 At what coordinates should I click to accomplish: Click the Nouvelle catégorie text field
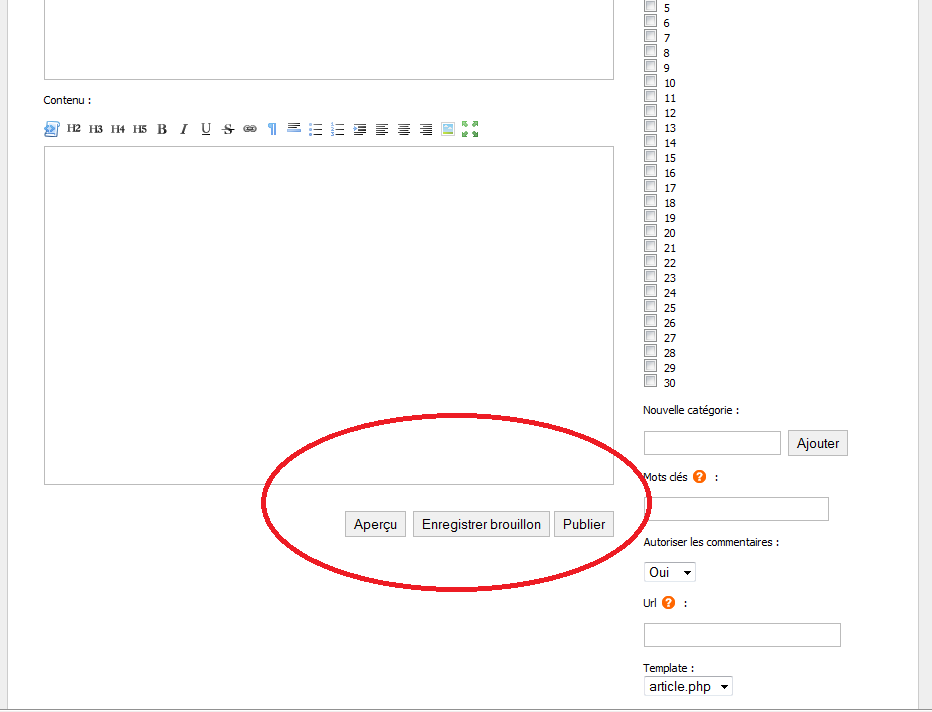click(x=712, y=443)
